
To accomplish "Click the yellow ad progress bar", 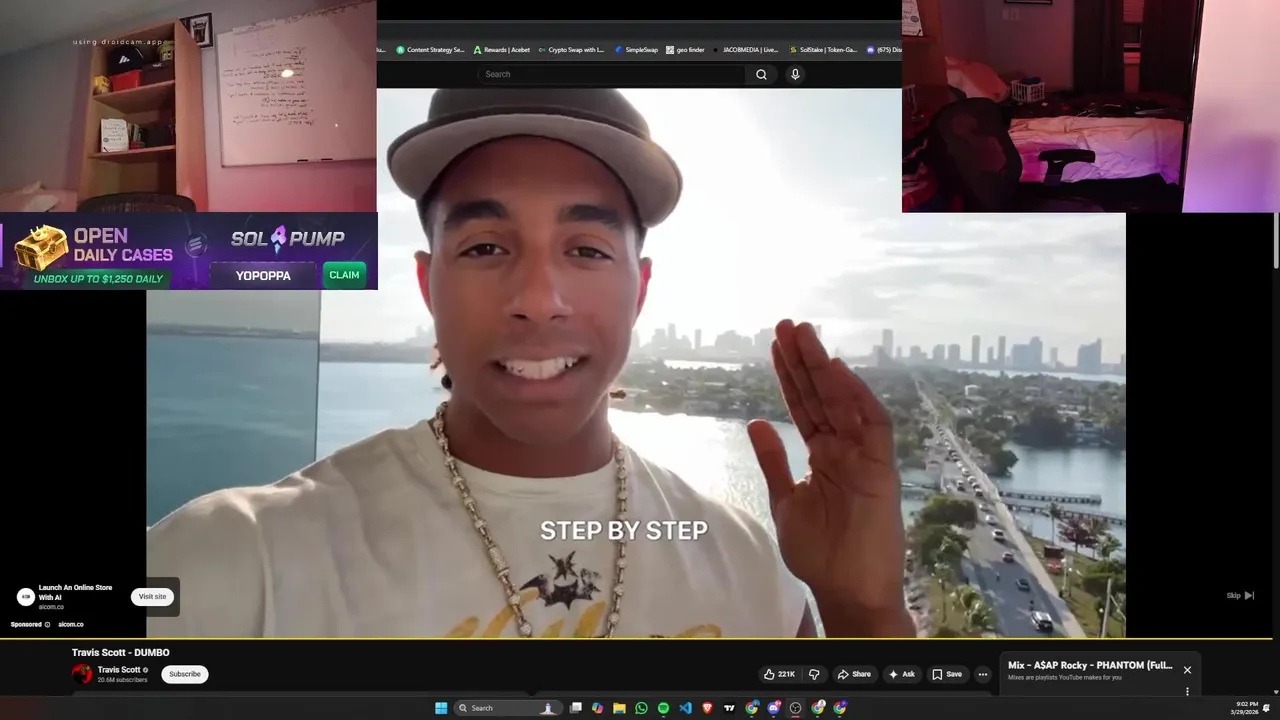I will click(636, 638).
